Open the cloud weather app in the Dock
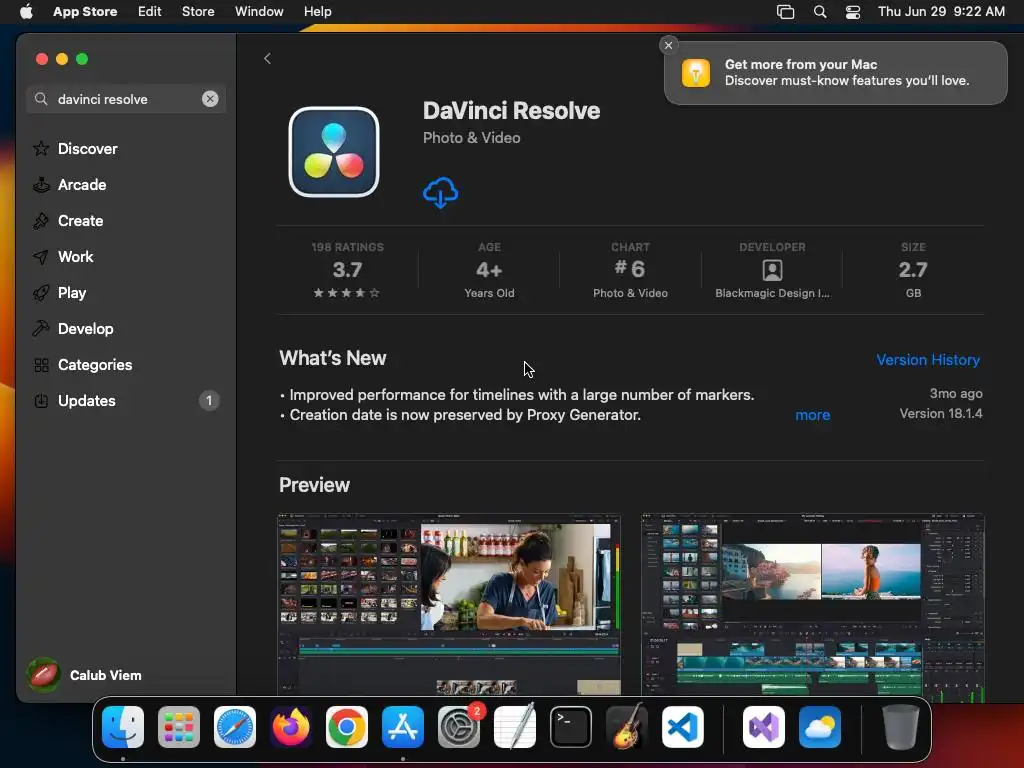Screen dimensions: 1024x768 820,727
